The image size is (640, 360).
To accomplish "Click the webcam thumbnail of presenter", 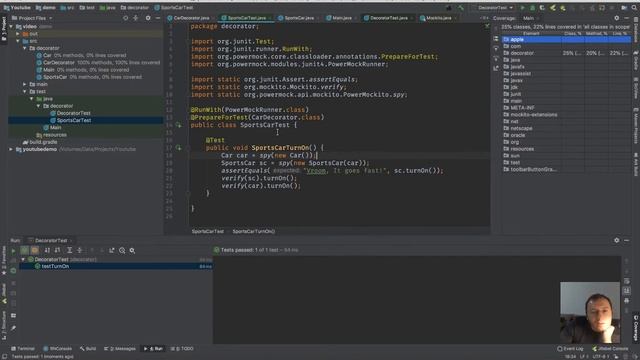I will [590, 312].
